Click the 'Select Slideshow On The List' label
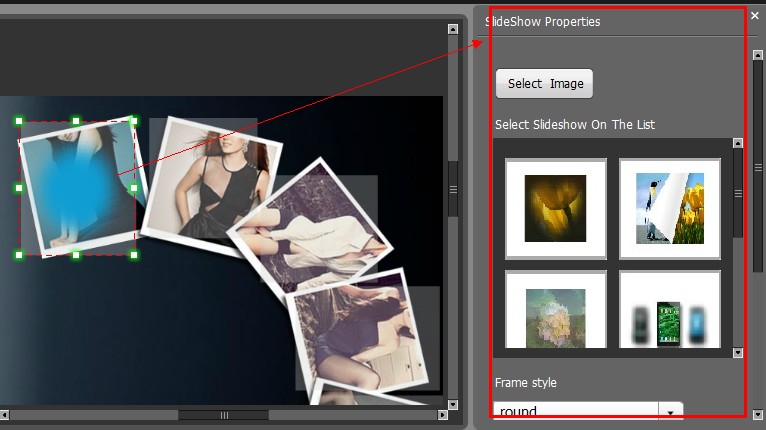 pos(575,125)
